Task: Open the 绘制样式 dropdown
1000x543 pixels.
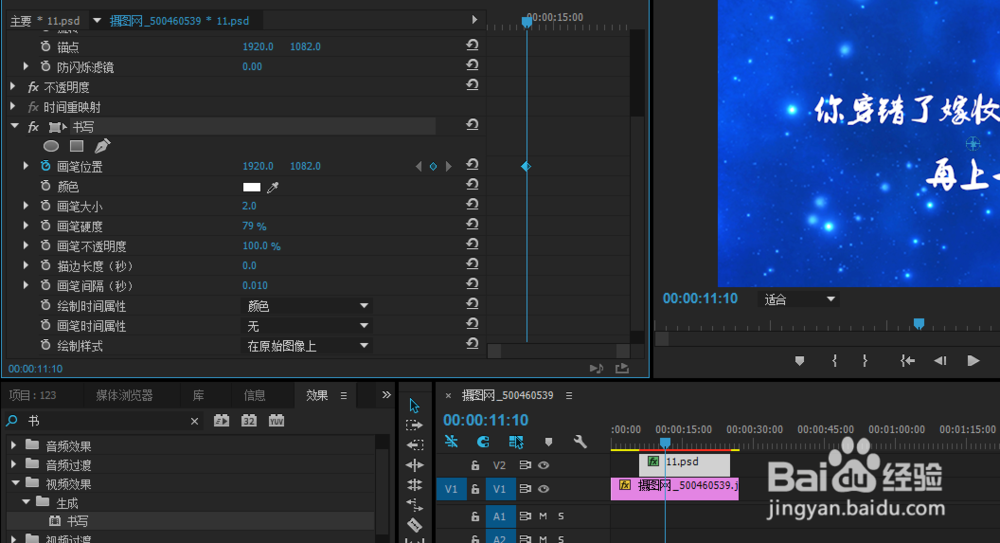Action: [306, 346]
